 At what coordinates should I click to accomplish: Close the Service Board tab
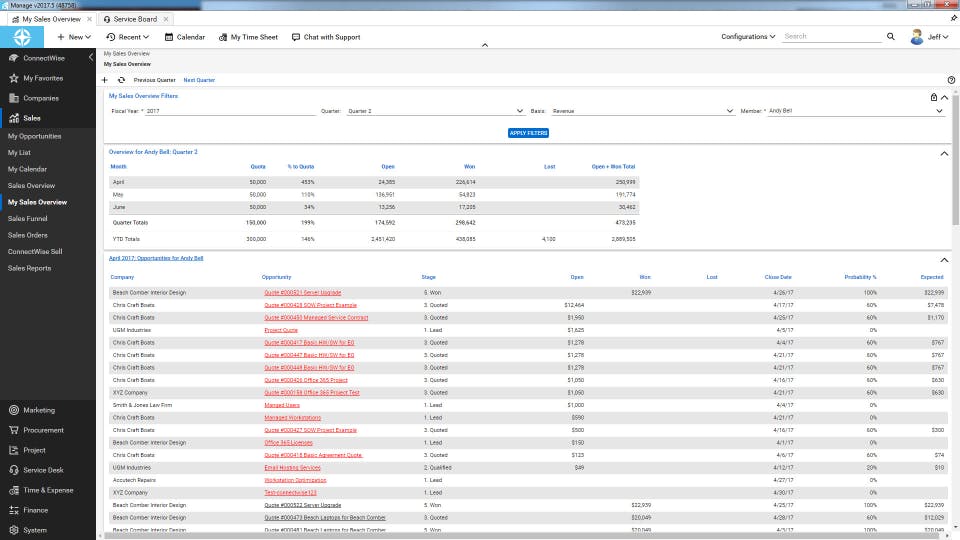[x=166, y=19]
